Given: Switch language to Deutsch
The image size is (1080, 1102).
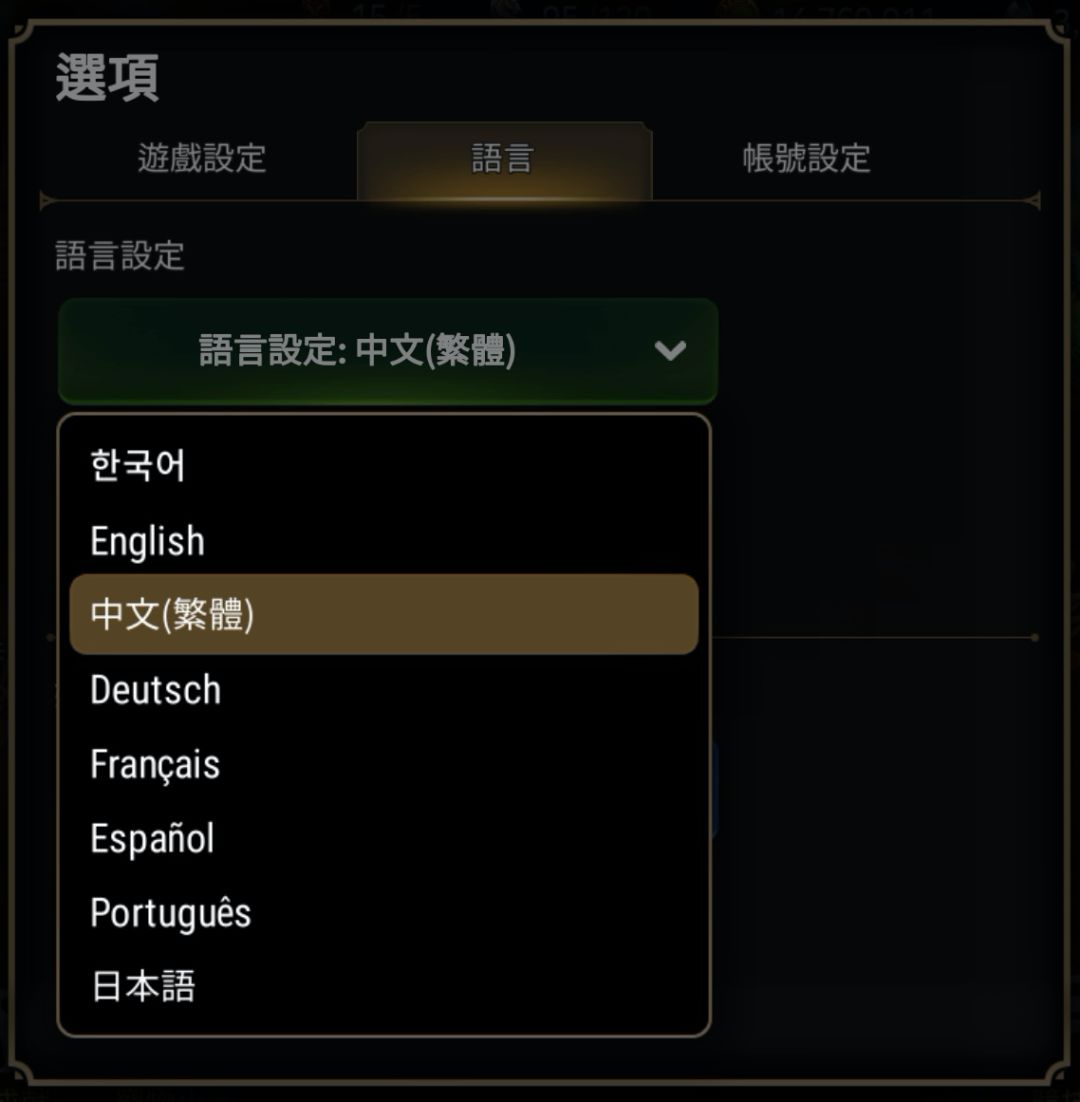Looking at the screenshot, I should (155, 690).
